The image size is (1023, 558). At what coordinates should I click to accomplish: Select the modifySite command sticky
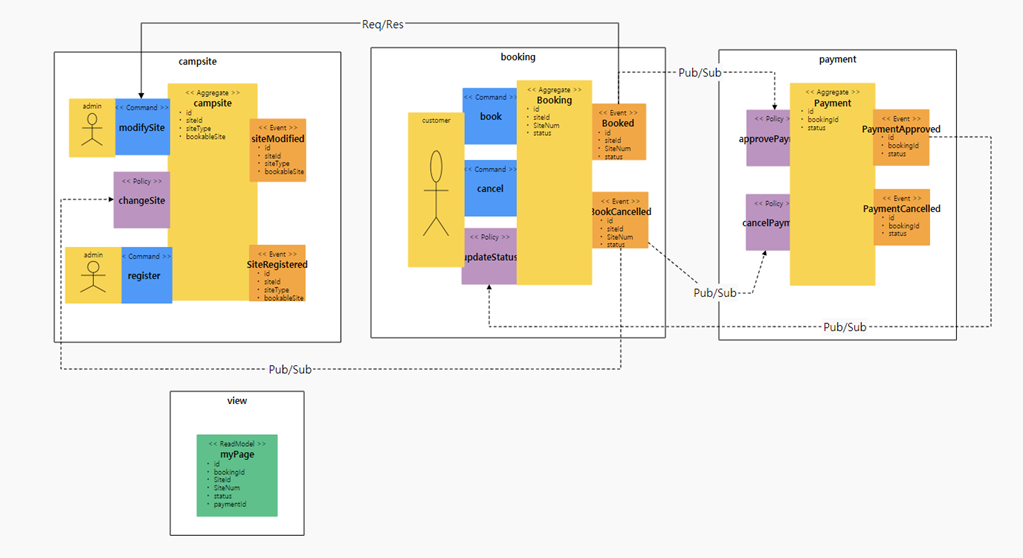pyautogui.click(x=142, y=127)
